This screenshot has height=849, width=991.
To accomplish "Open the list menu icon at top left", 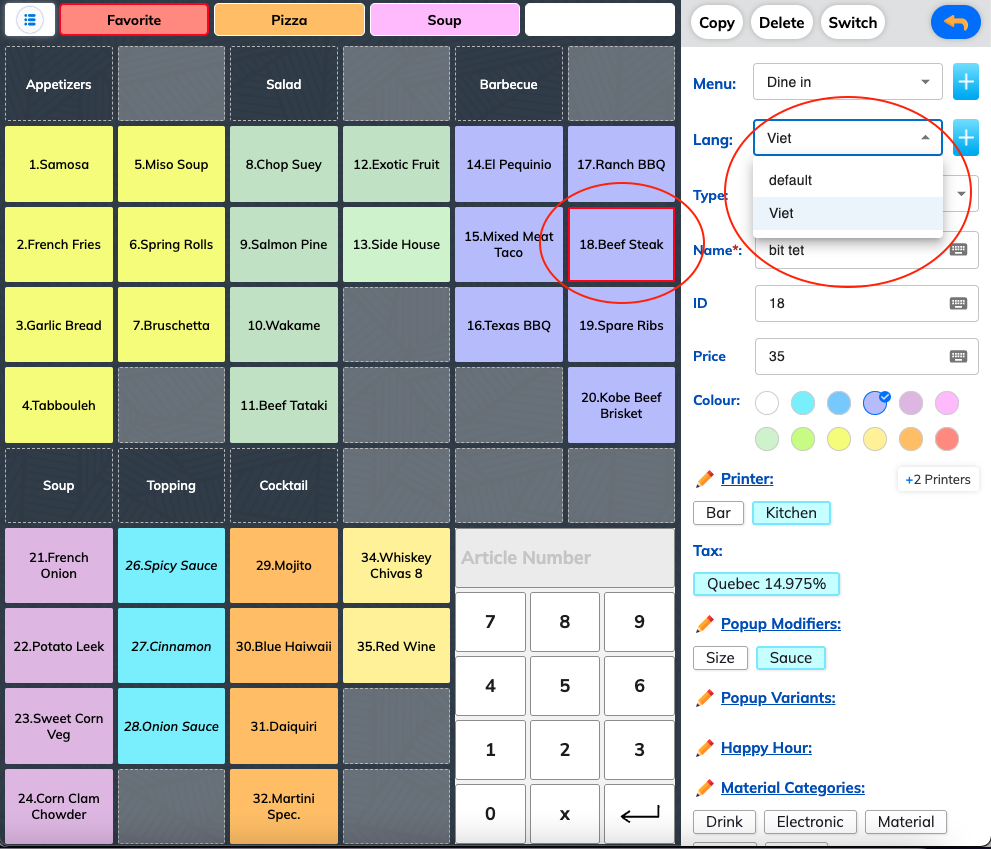I will tap(30, 20).
